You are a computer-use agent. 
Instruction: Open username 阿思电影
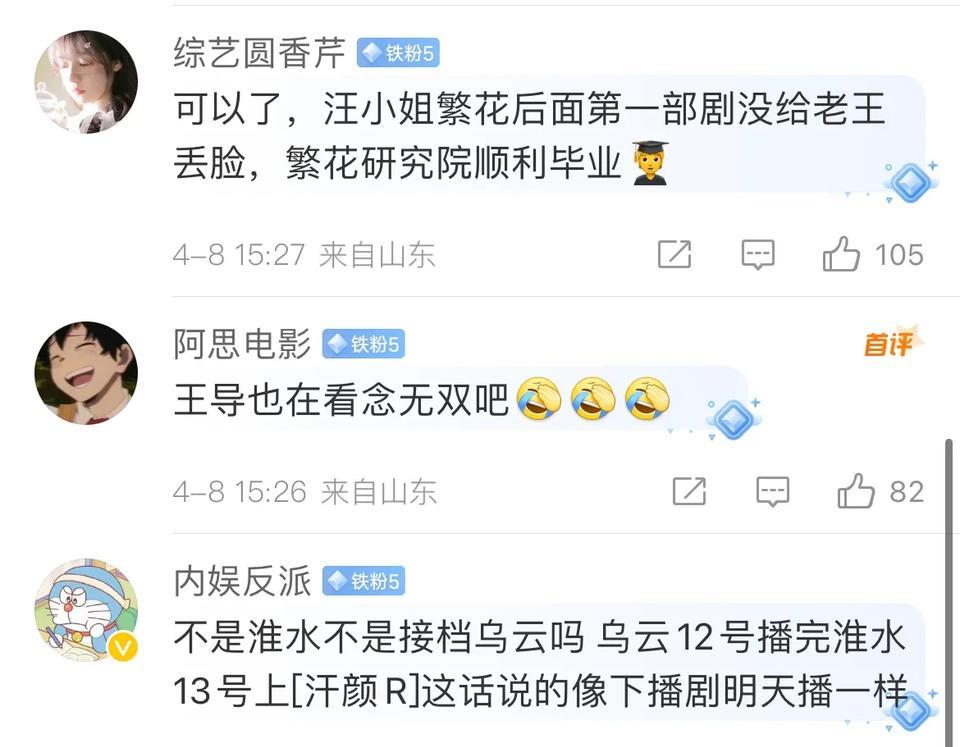(242, 343)
